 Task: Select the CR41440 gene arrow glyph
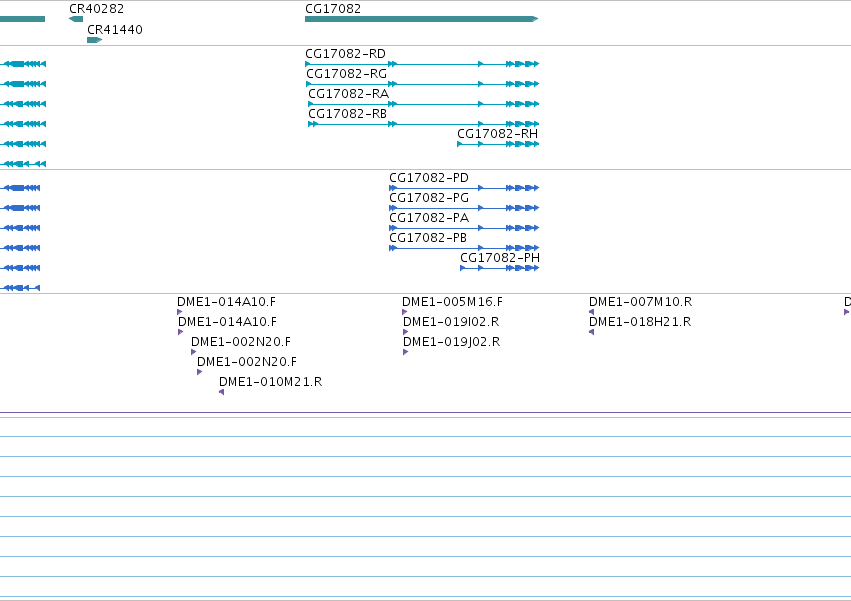94,40
